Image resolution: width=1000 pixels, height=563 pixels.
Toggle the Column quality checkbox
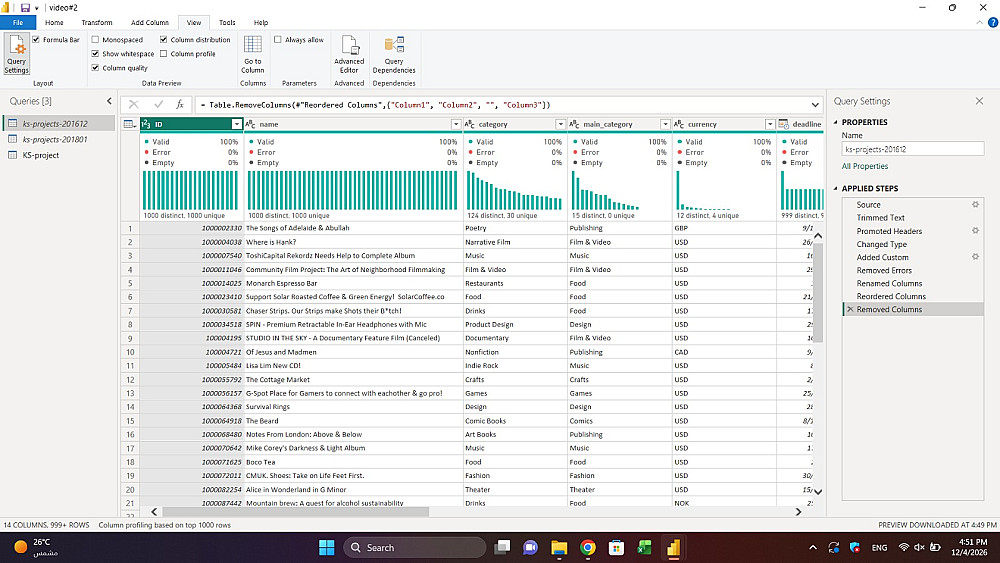(95, 68)
